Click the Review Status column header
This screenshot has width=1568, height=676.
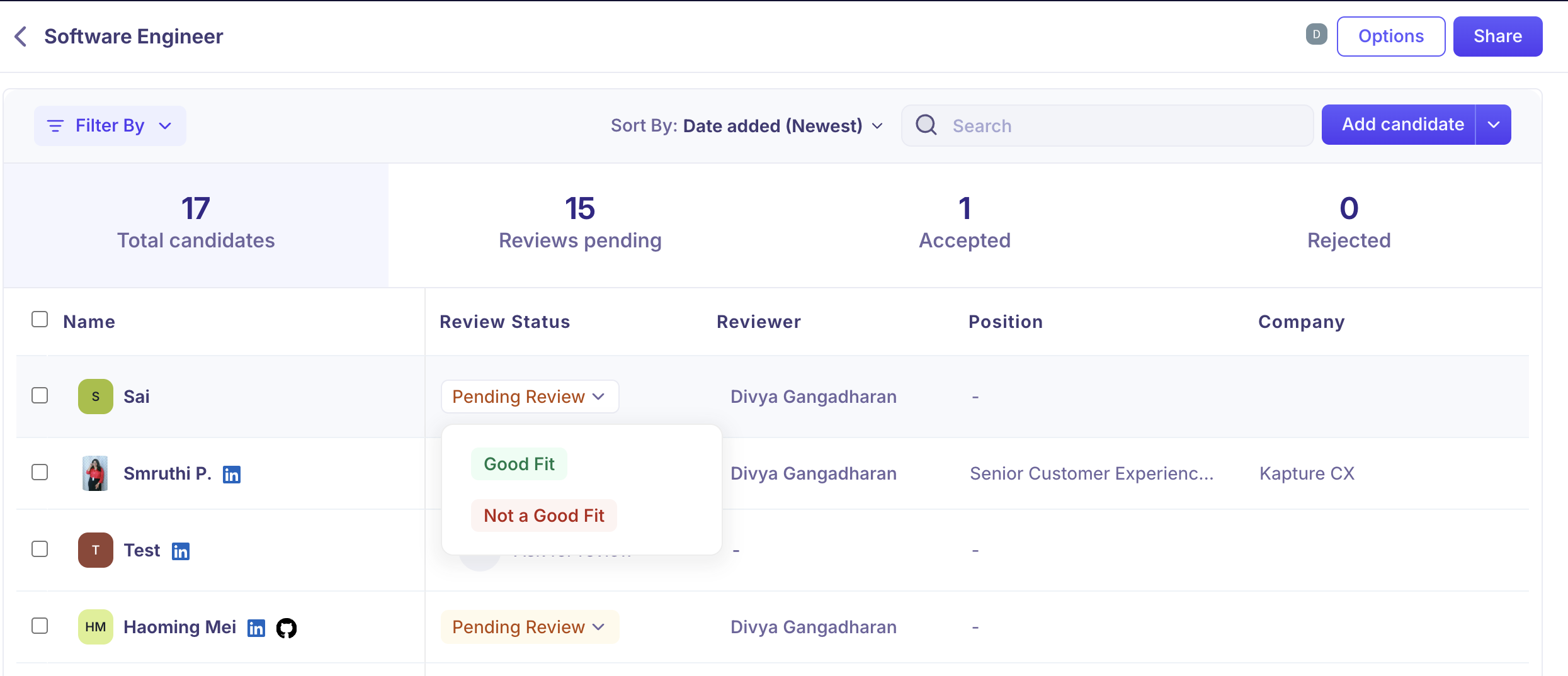click(x=505, y=322)
